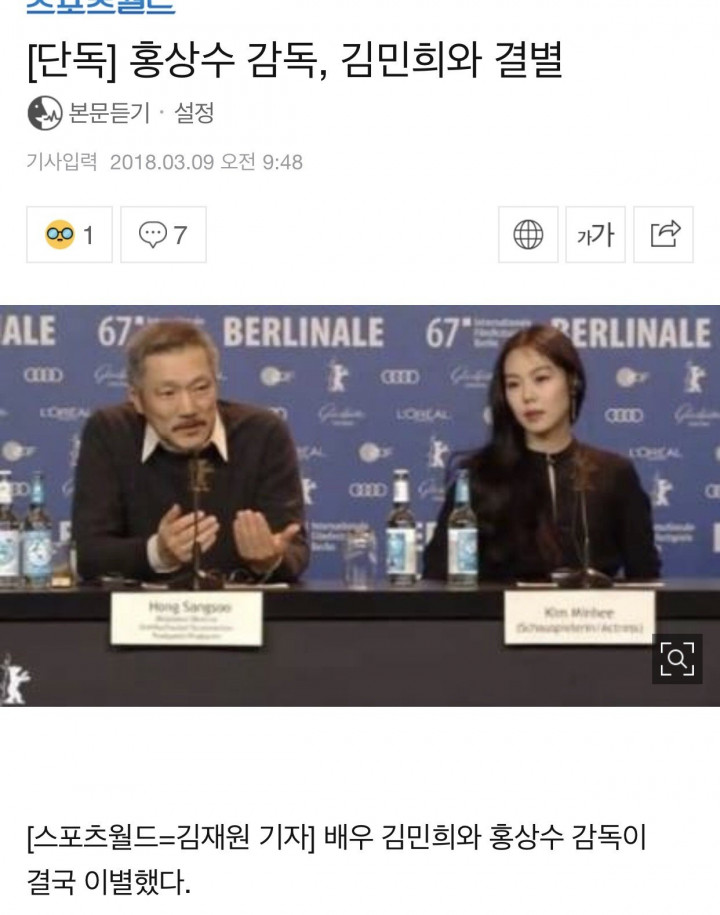Click the share arrow icon

[664, 235]
